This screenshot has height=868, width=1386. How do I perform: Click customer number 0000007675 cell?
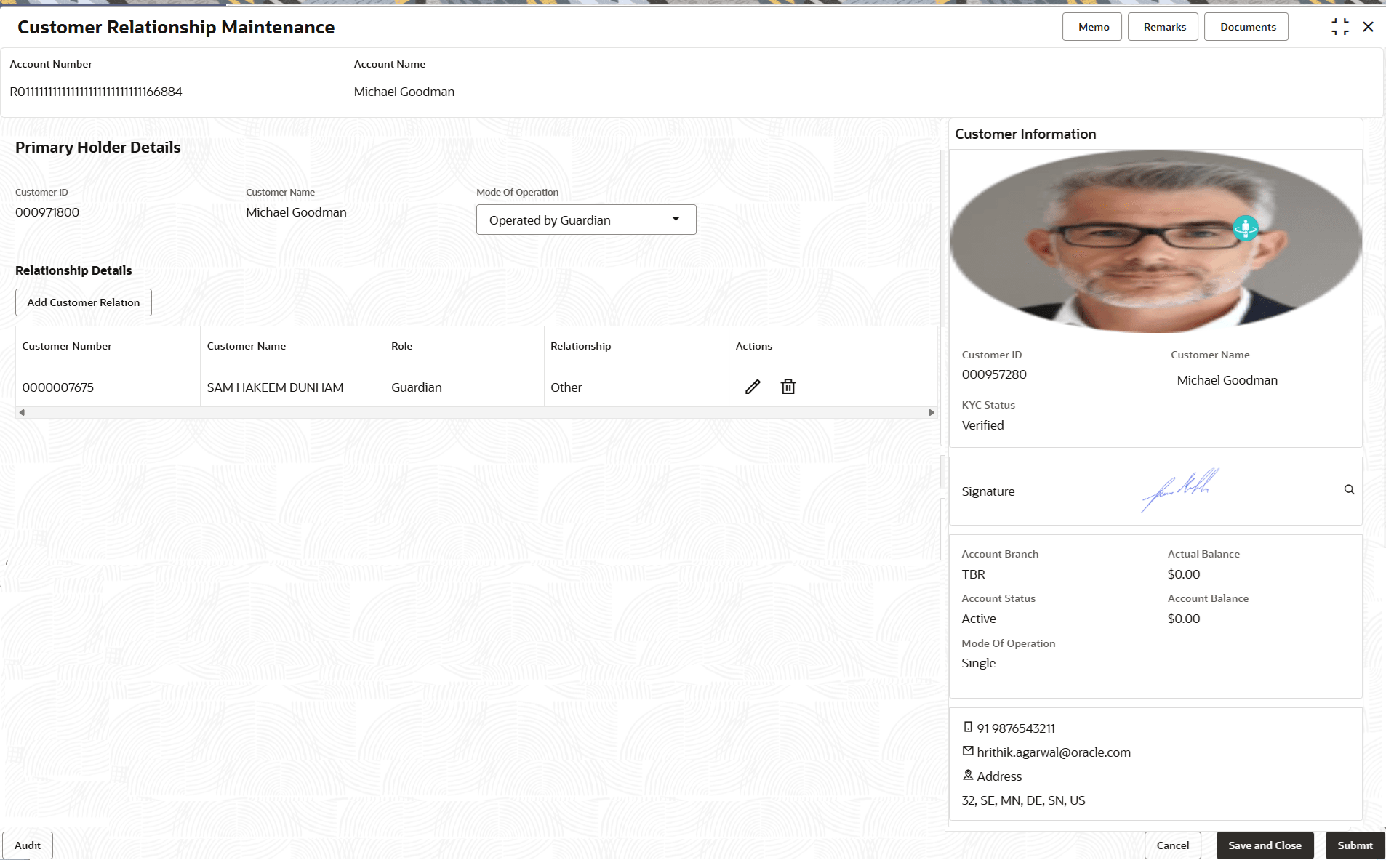[108, 387]
